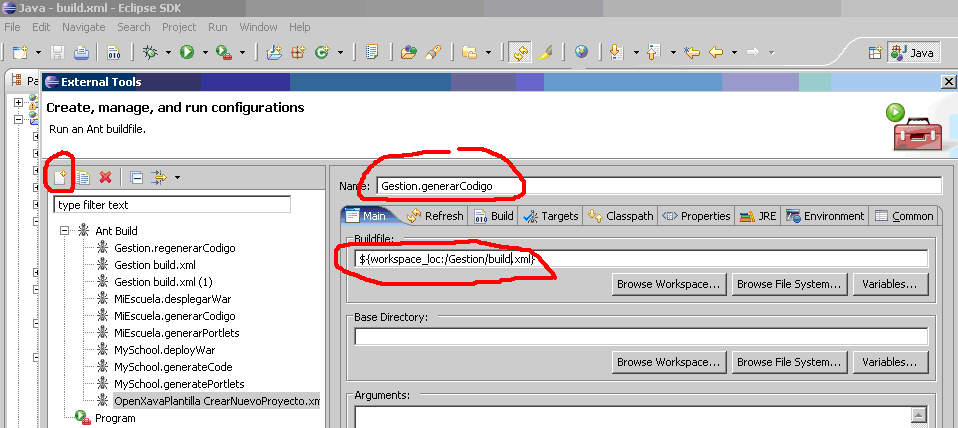The image size is (958, 428).
Task: Open the filter options dropdown arrow
Action: point(177,178)
